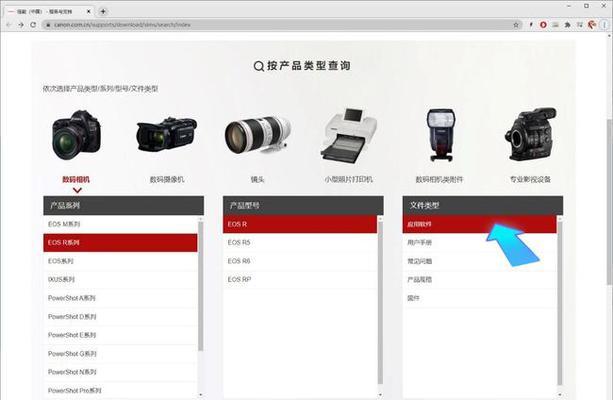Viewport: 613px width, 400px height.
Task: Choose the 数码相机类附件 category label
Action: [439, 179]
